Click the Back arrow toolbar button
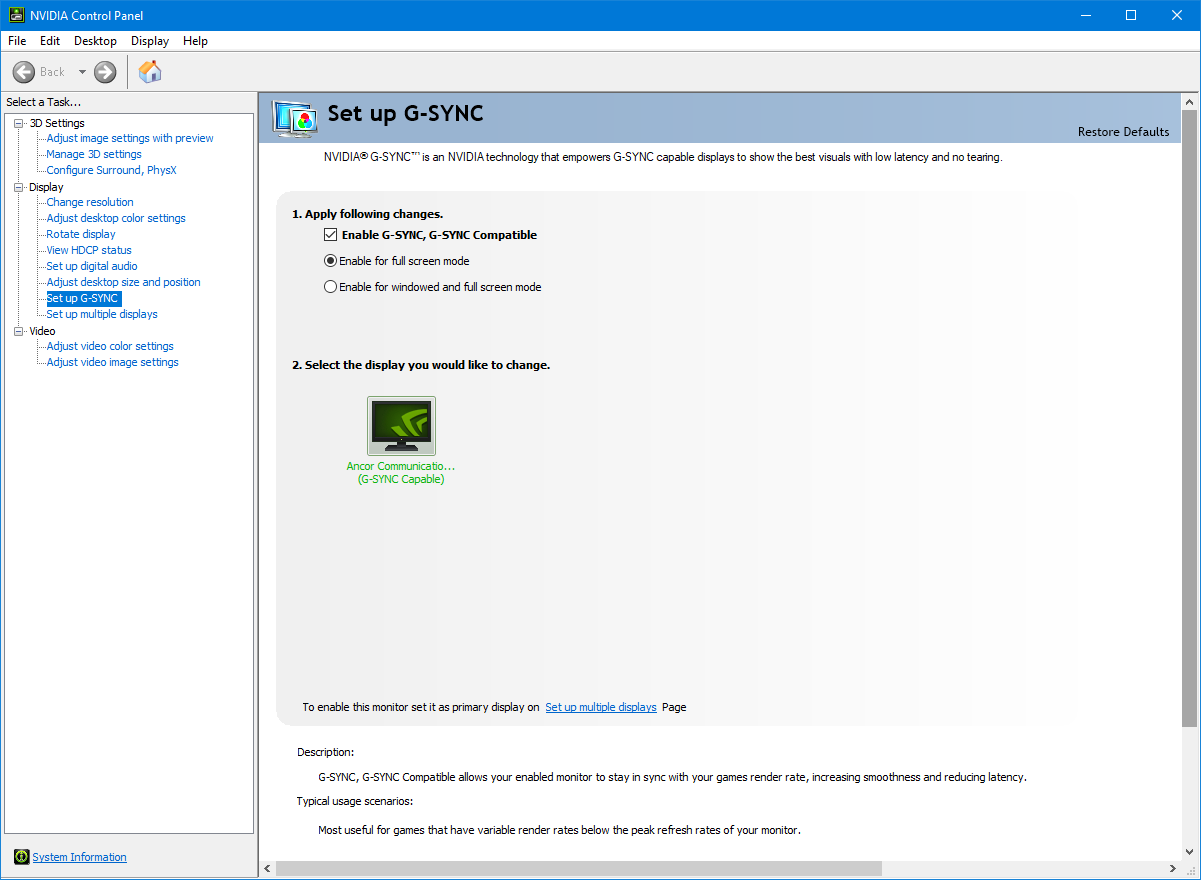This screenshot has height=880, width=1201. [24, 72]
